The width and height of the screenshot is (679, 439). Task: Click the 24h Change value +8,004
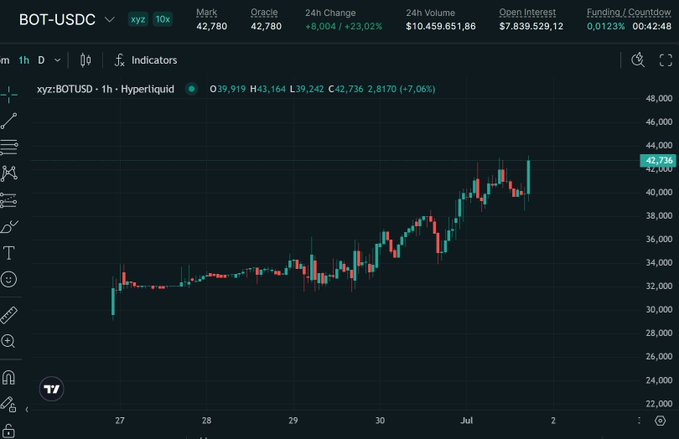pyautogui.click(x=320, y=26)
